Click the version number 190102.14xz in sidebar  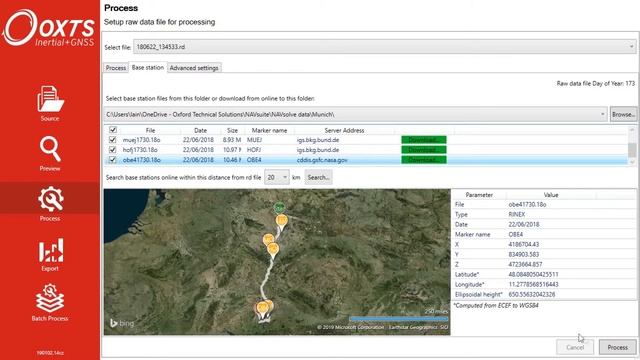point(50,353)
